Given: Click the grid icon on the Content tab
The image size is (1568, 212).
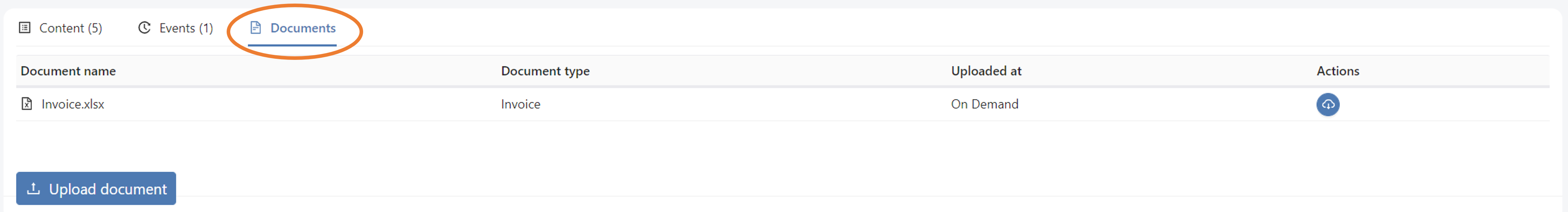Looking at the screenshot, I should [x=24, y=27].
